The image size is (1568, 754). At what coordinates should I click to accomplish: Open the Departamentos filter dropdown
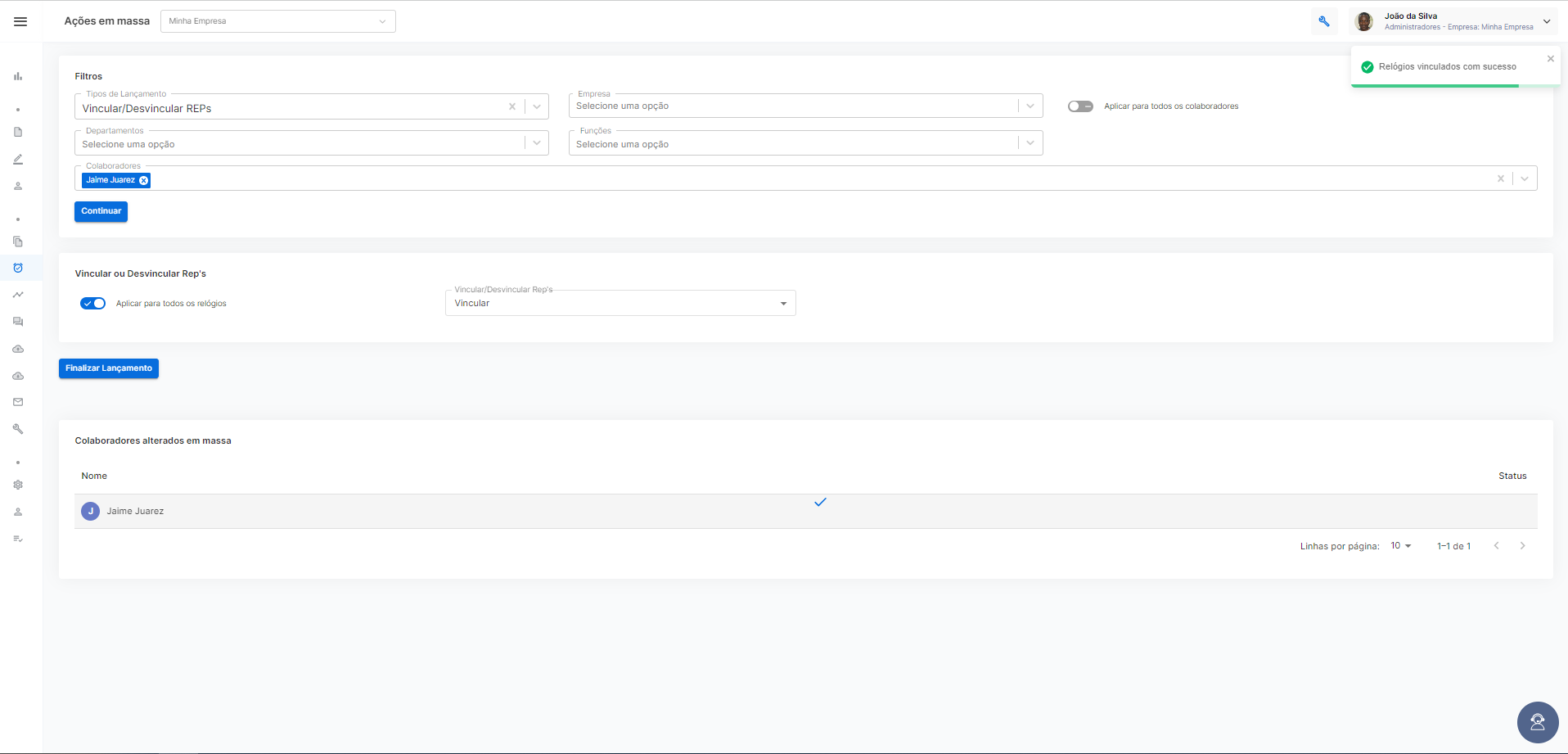311,143
